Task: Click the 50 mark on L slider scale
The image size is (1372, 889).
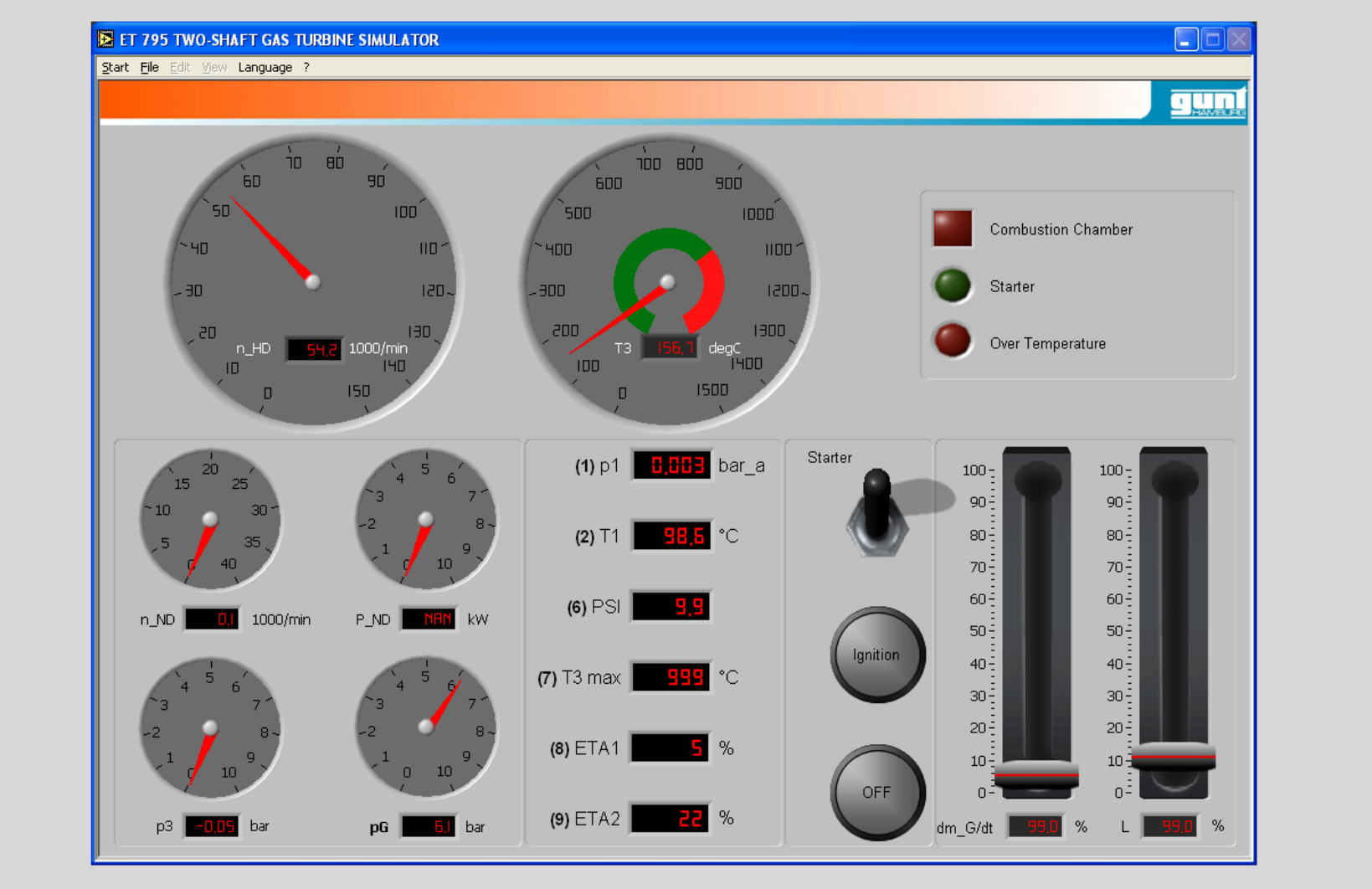Action: [1114, 631]
